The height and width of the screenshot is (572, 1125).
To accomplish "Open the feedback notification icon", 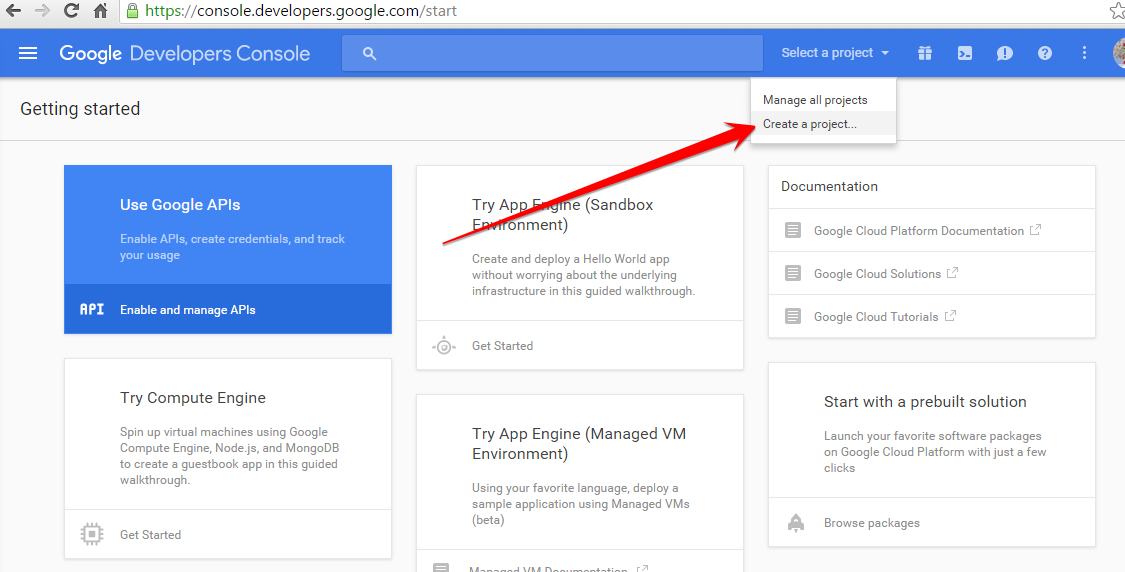I will [x=1004, y=53].
